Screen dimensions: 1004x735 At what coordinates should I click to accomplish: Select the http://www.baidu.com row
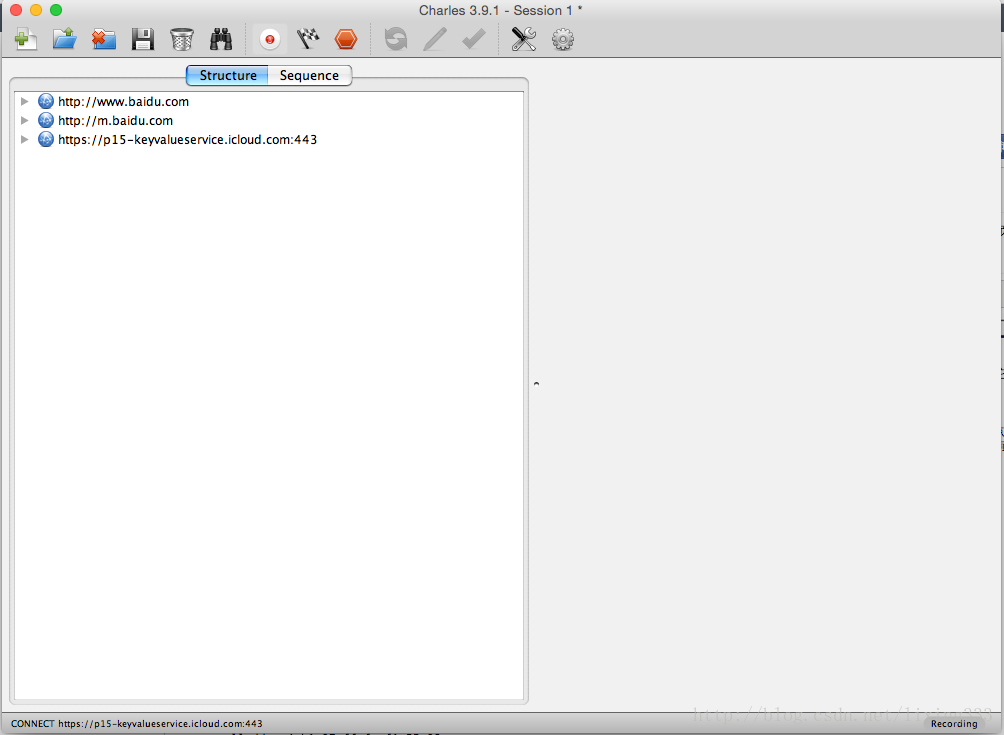click(269, 101)
